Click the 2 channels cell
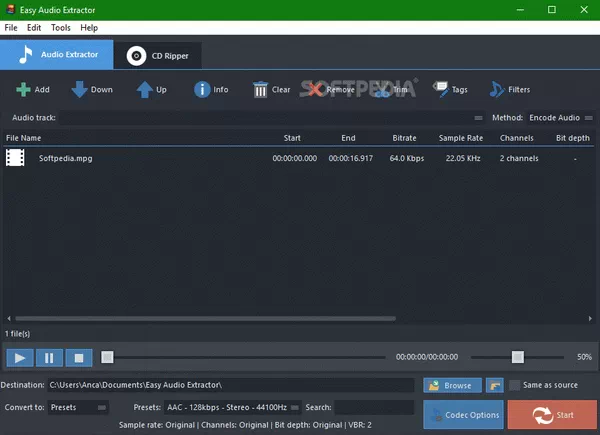Screen dimensions: 600x435 (x=519, y=158)
